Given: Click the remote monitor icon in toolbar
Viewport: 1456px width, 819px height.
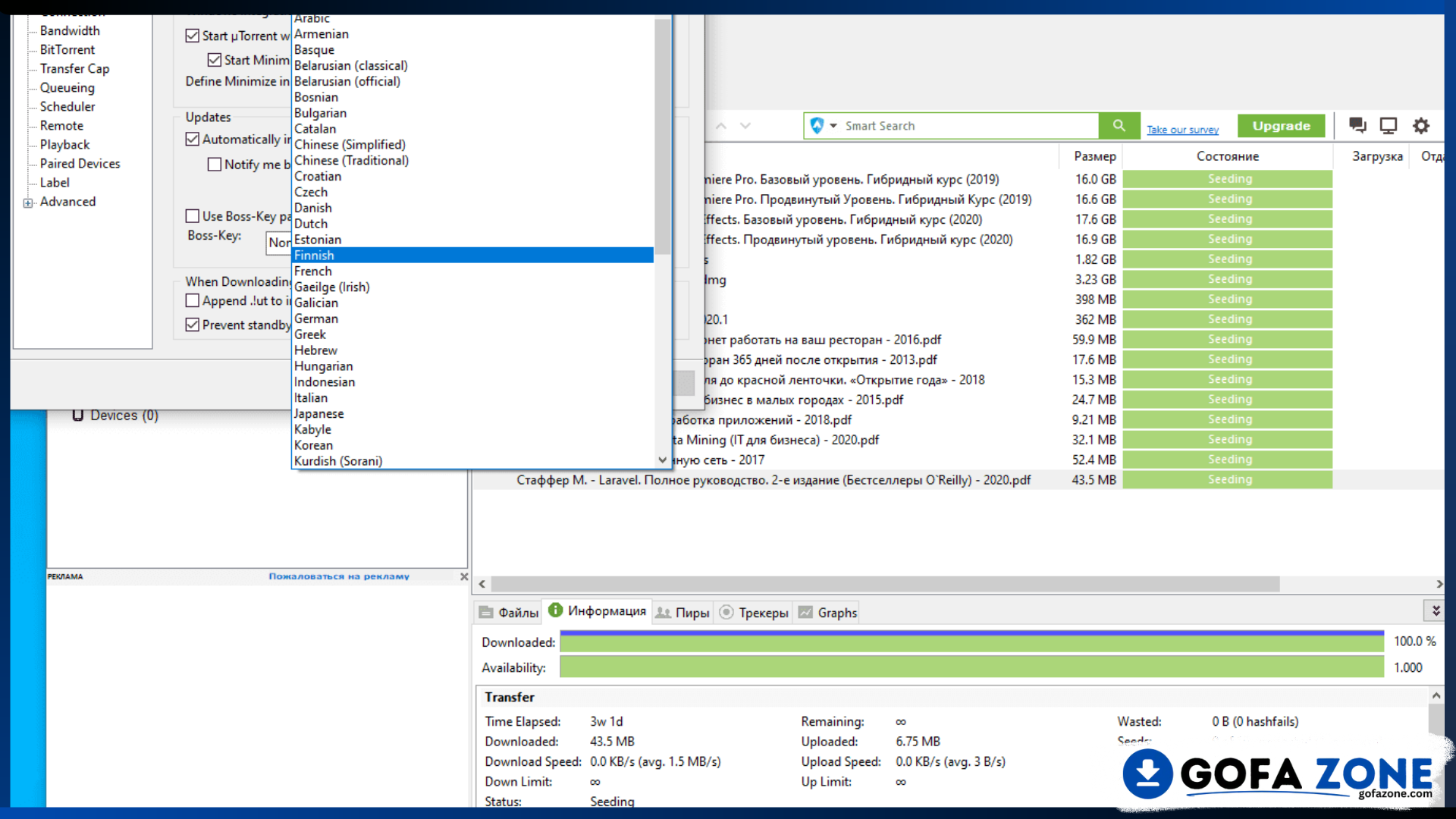Looking at the screenshot, I should coord(1389,126).
